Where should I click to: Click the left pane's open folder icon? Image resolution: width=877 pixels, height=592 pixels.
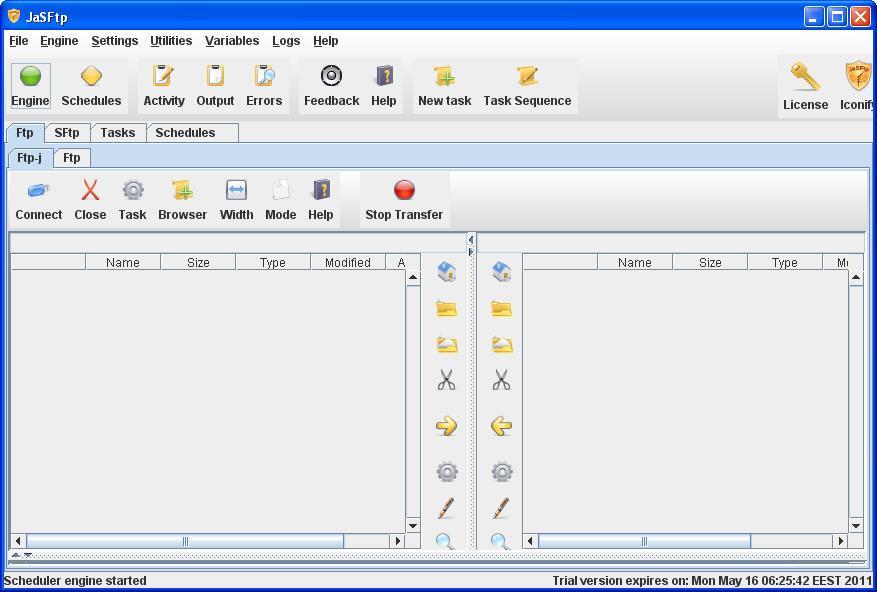pos(446,345)
